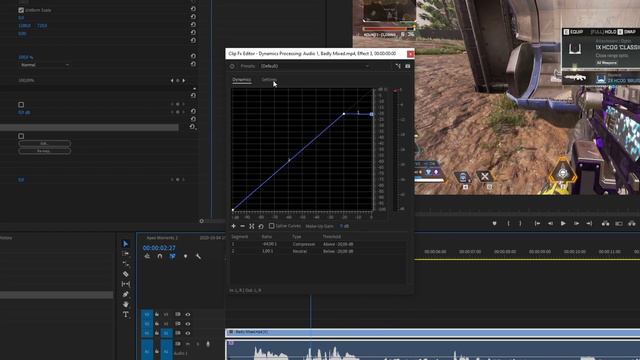The width and height of the screenshot is (640, 360).
Task: Select the Track Select Forward tool
Action: 126,254
